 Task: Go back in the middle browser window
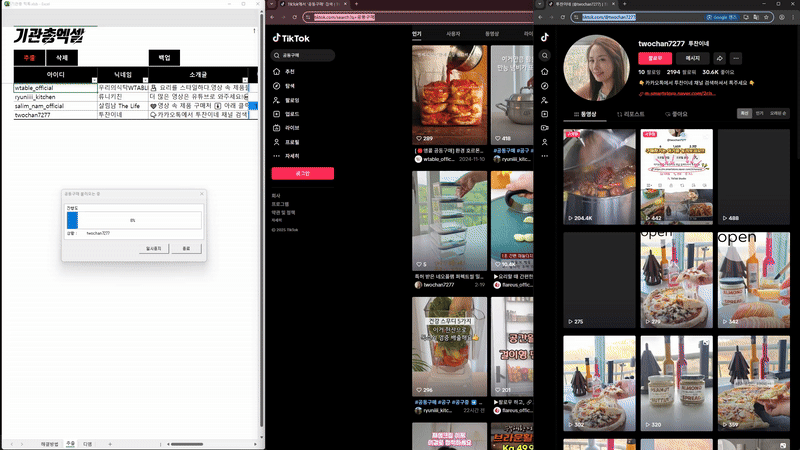point(272,17)
